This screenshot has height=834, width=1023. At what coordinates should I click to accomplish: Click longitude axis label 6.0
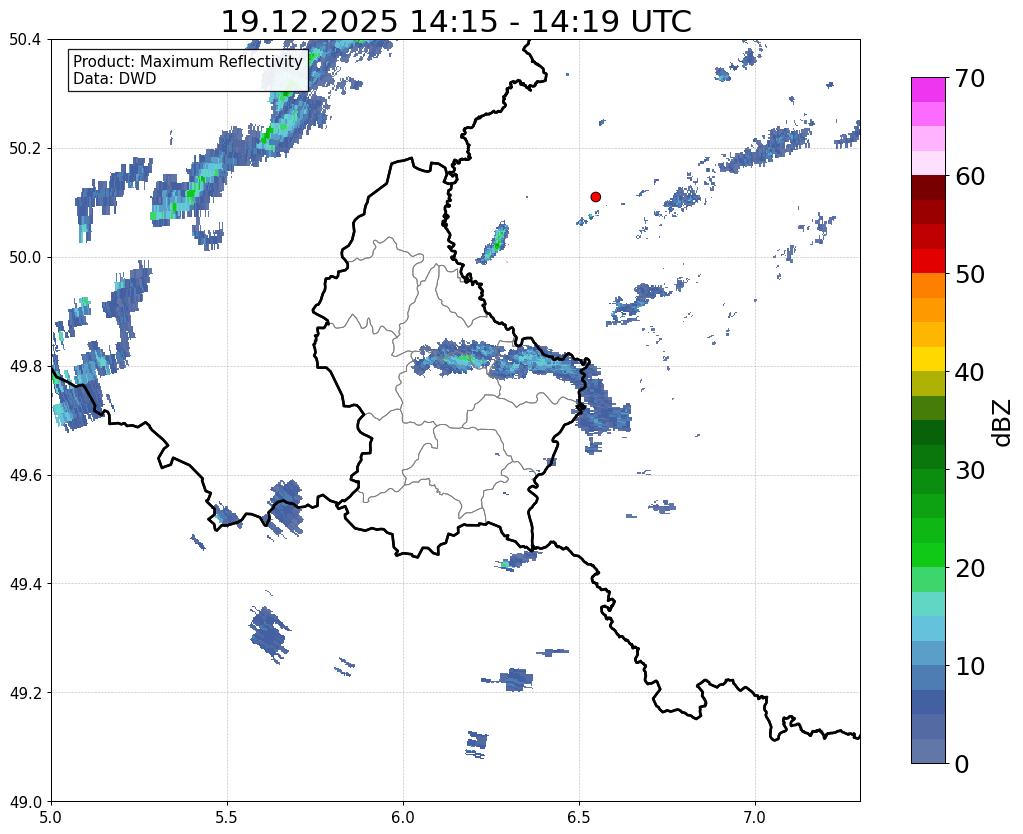pyautogui.click(x=403, y=817)
